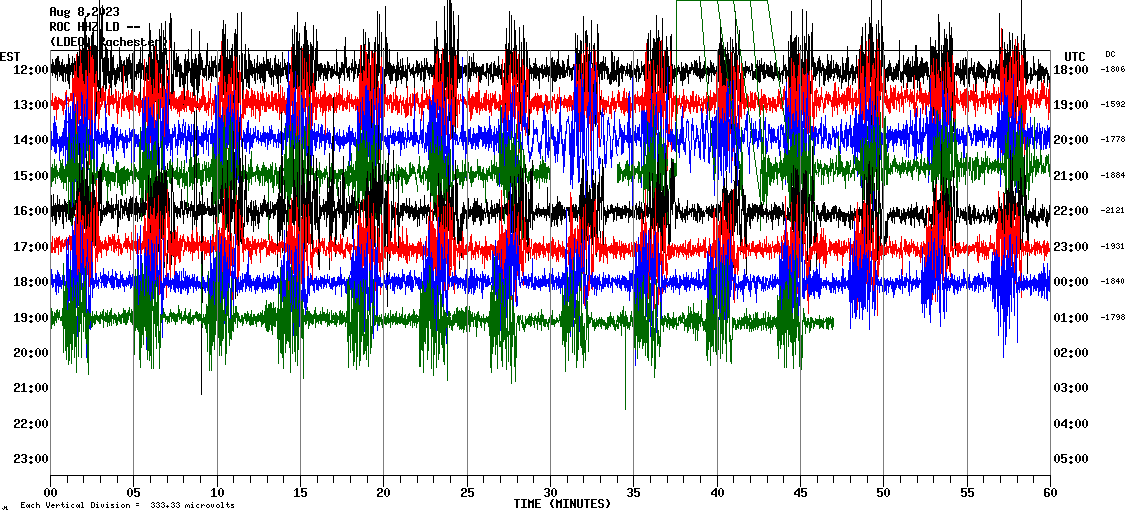Click the DC value -1798
Screen dimensions: 1130x519
[1112, 318]
